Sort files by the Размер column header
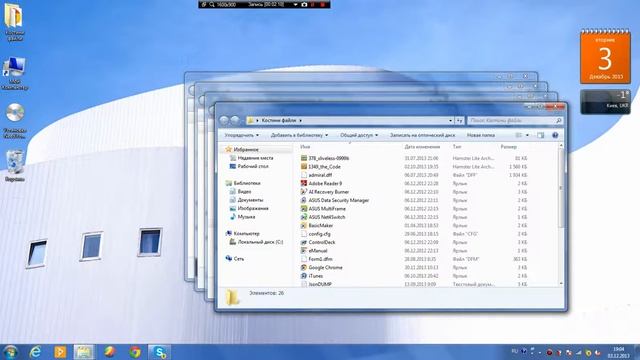This screenshot has width=640, height=360. click(509, 147)
